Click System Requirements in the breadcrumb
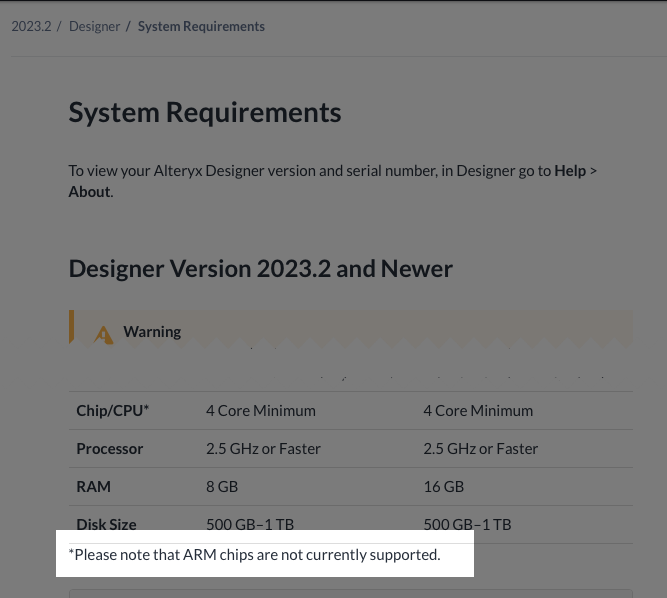 point(201,26)
